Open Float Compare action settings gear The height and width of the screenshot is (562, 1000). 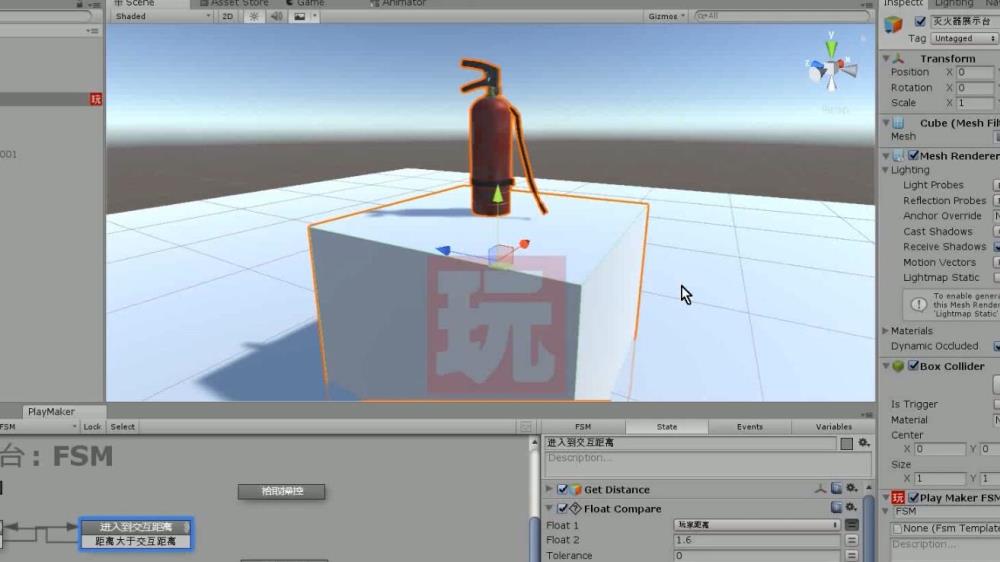coord(851,508)
